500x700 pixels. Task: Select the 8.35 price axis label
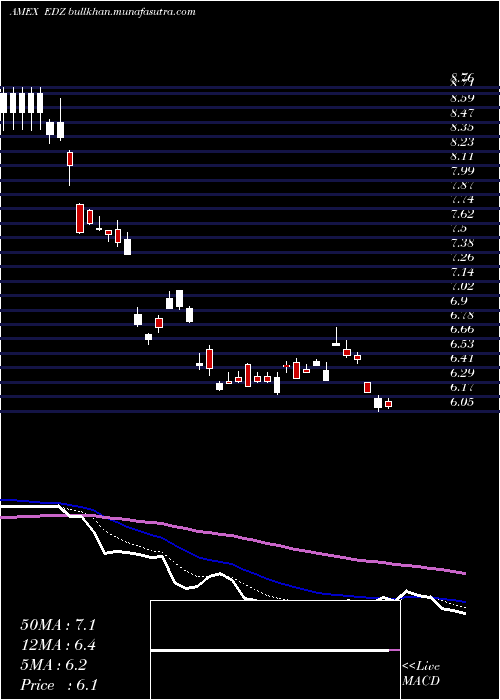click(x=462, y=127)
